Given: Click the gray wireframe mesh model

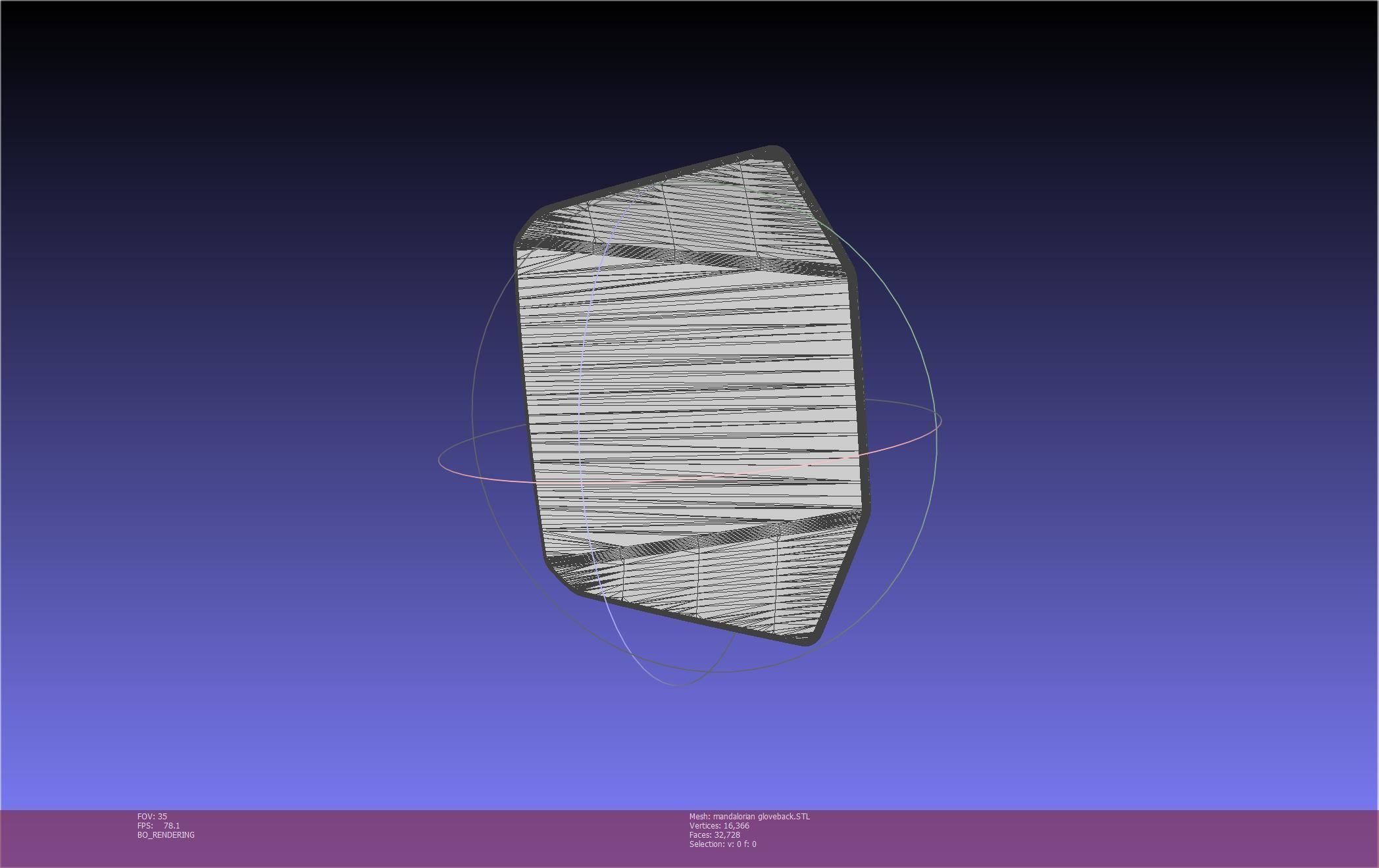Looking at the screenshot, I should (x=691, y=395).
